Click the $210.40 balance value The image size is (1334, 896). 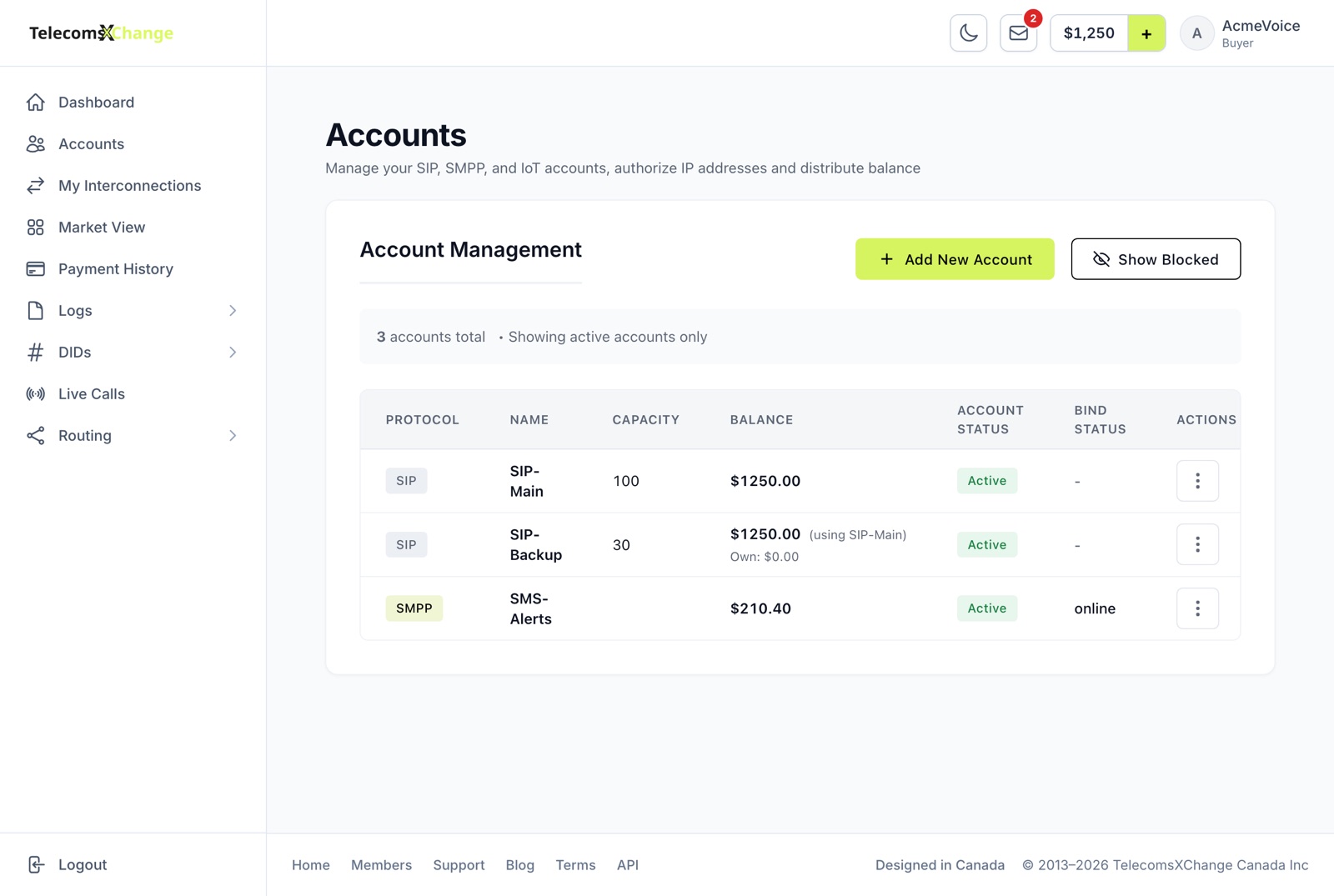[x=760, y=608]
